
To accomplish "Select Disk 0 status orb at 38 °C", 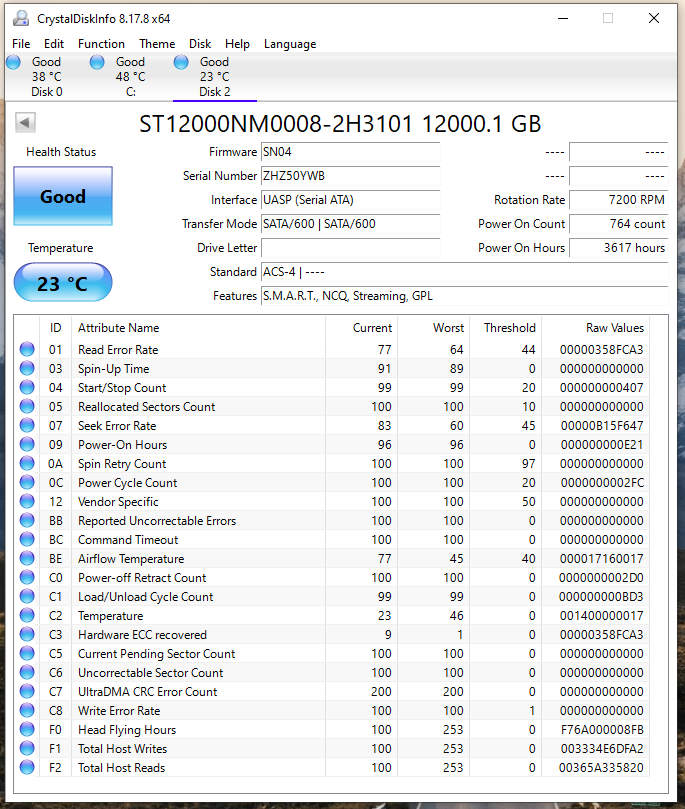I will click(13, 63).
